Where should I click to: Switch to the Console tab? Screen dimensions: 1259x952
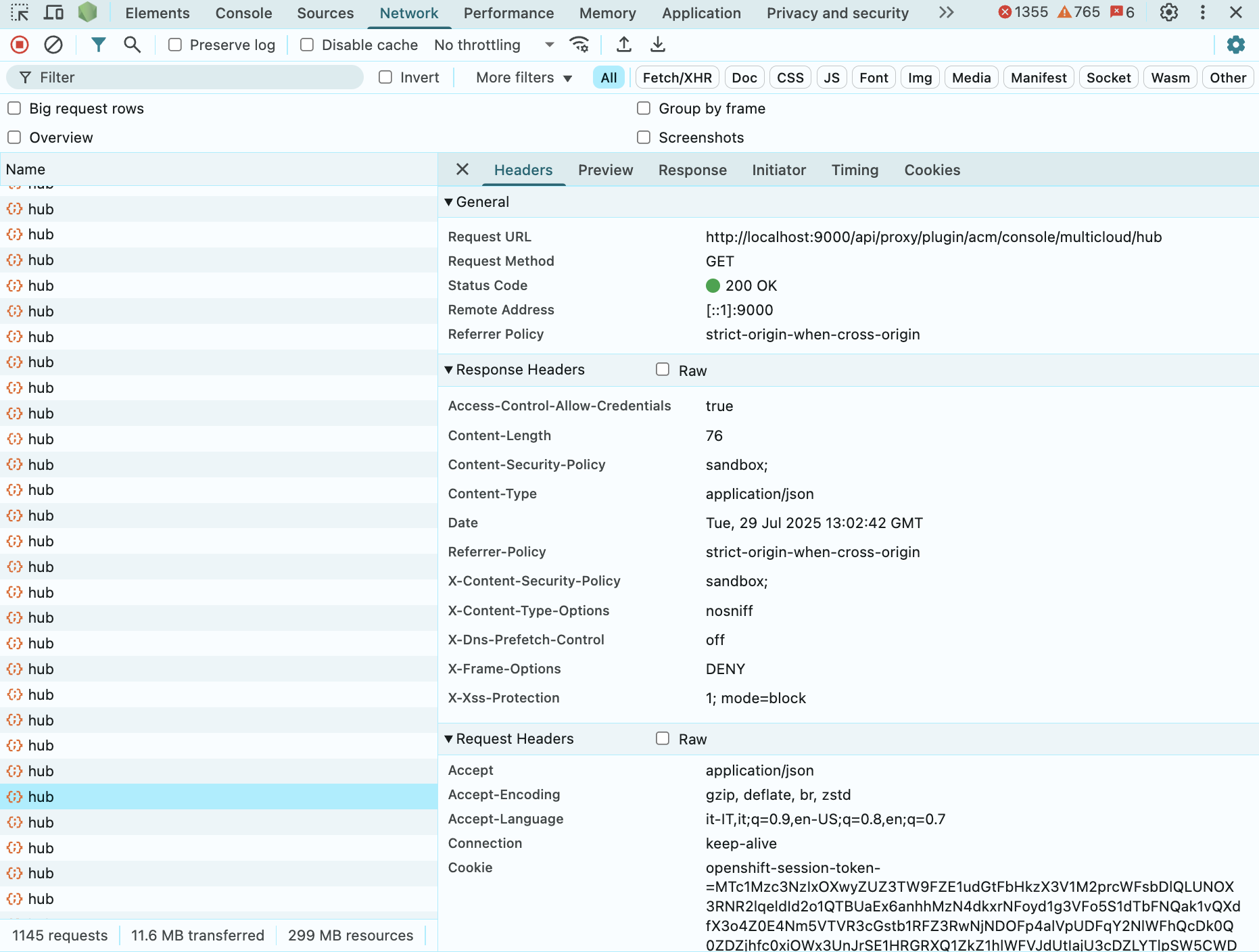(x=243, y=13)
